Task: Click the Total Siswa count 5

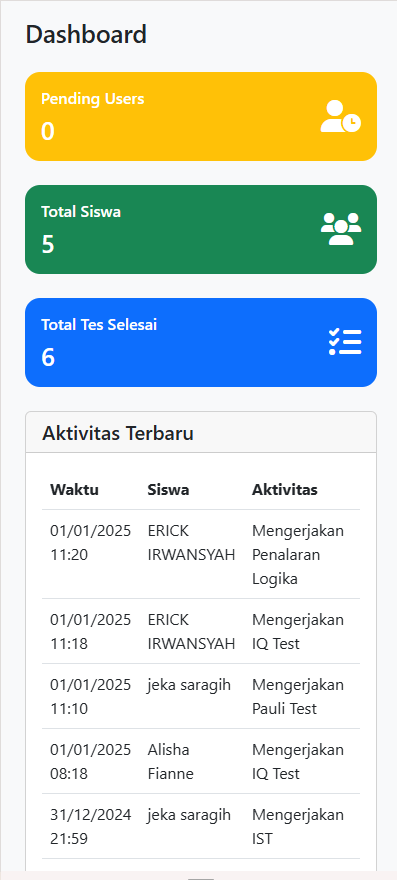Action: [x=48, y=244]
